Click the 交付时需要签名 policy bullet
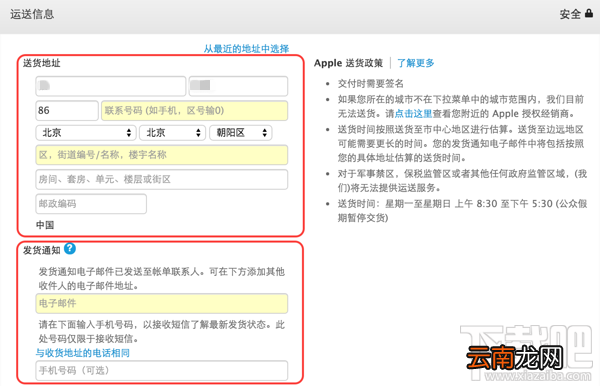The height and width of the screenshot is (386, 600). point(370,83)
